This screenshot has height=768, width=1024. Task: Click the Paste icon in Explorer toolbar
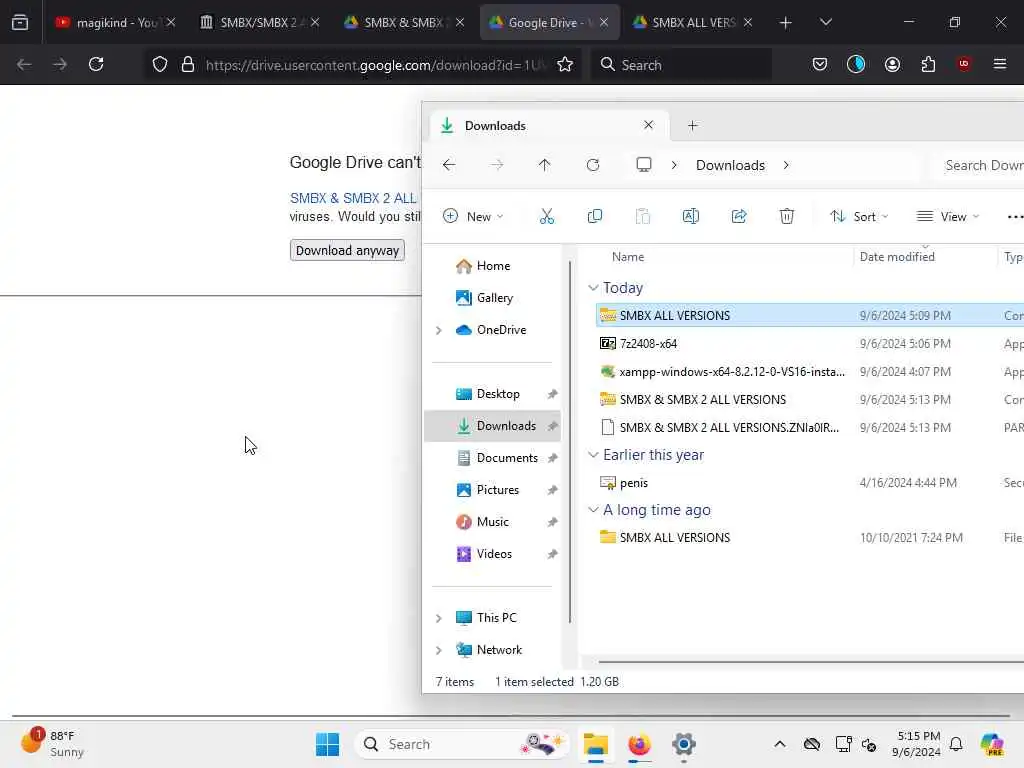pyautogui.click(x=643, y=216)
